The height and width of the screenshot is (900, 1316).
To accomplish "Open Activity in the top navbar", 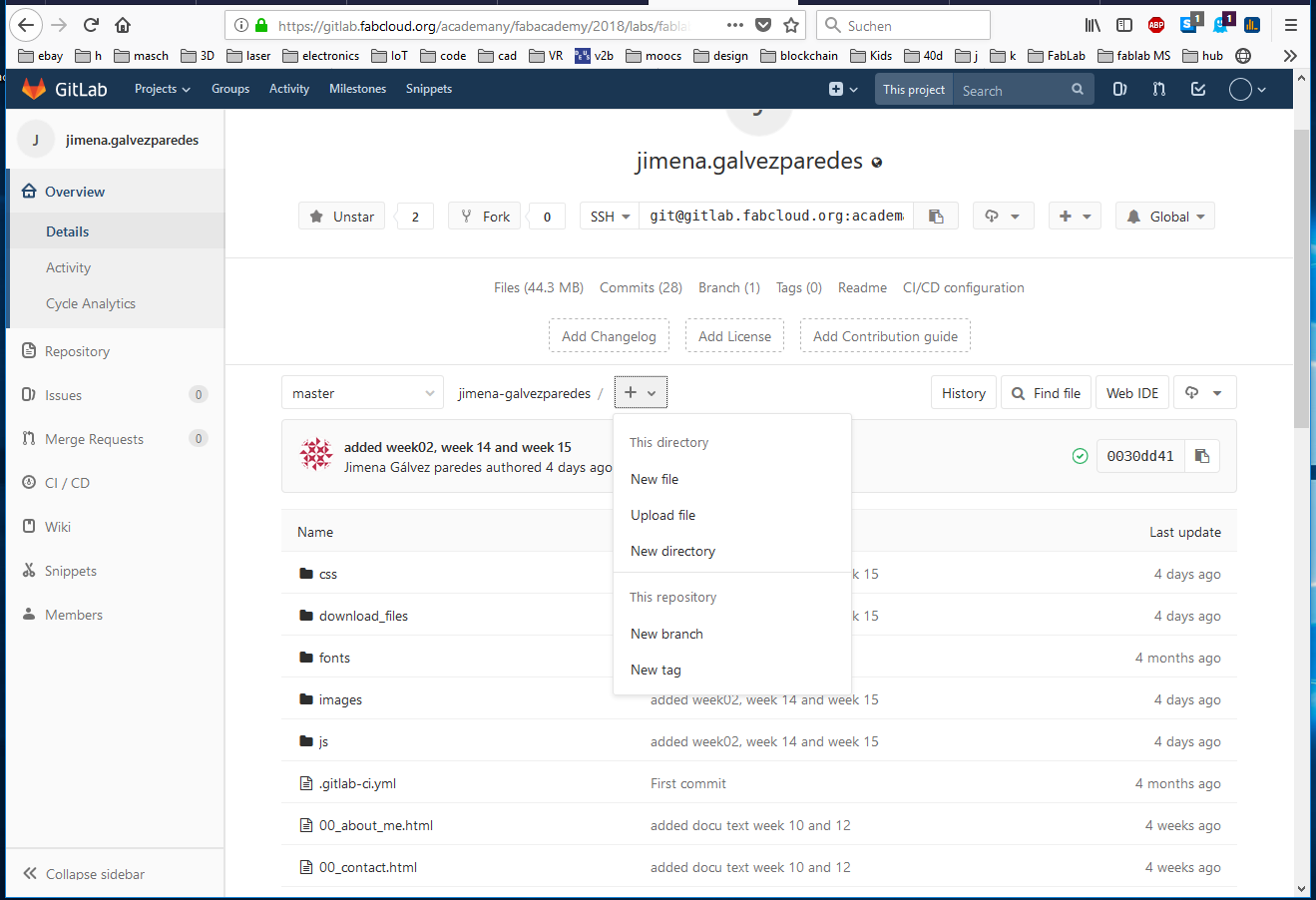I will coord(289,89).
